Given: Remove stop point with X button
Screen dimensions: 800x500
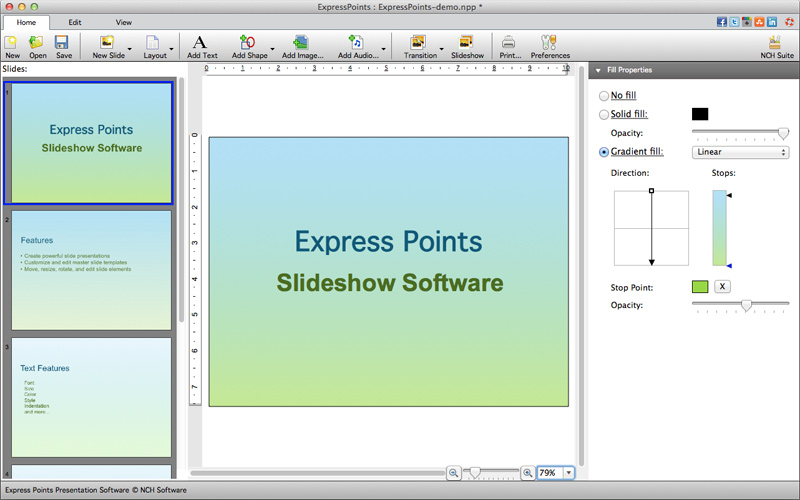Looking at the screenshot, I should [722, 286].
